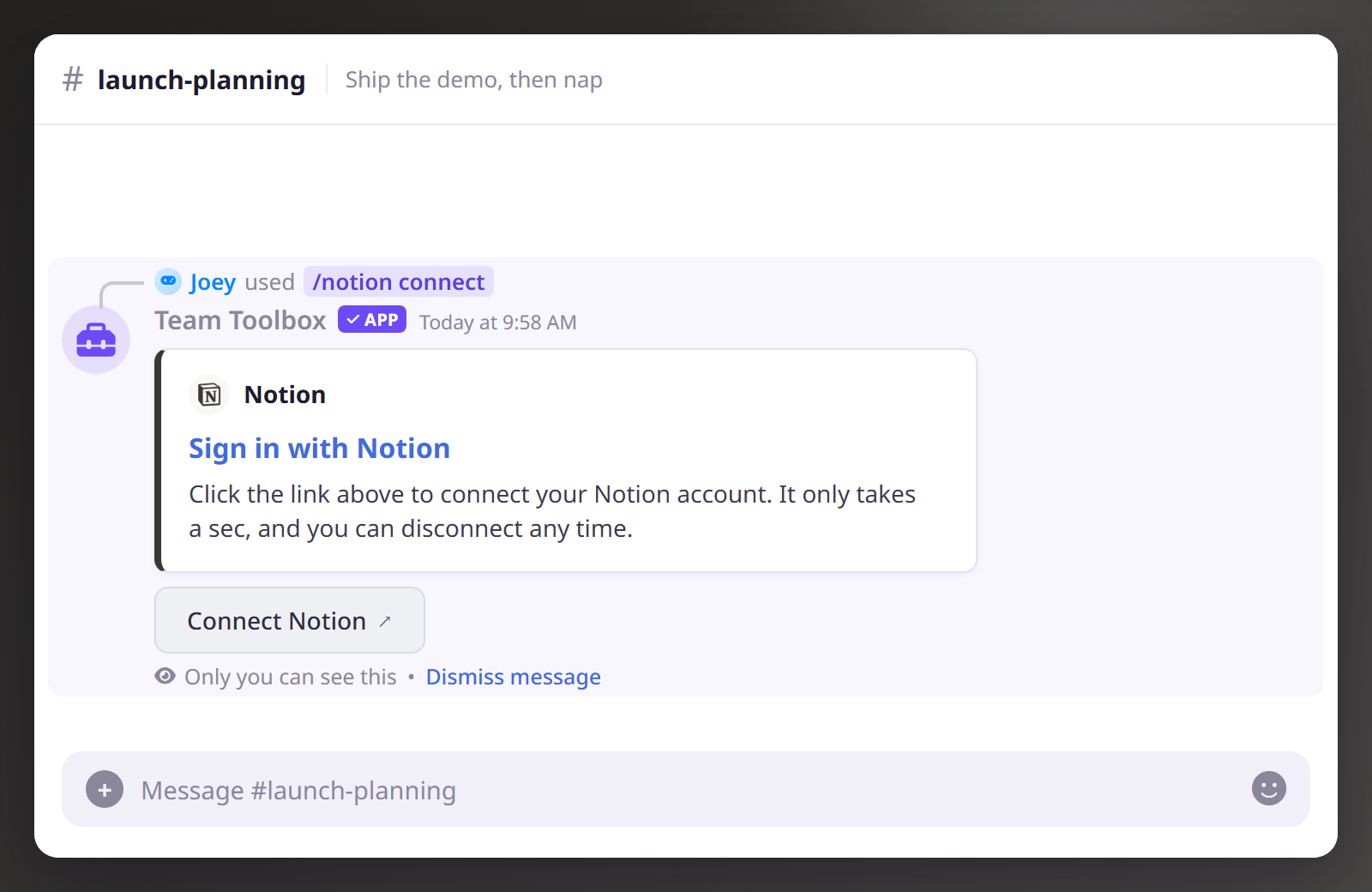The height and width of the screenshot is (892, 1372).
Task: Click the launch-planning channel name
Action: pos(202,80)
